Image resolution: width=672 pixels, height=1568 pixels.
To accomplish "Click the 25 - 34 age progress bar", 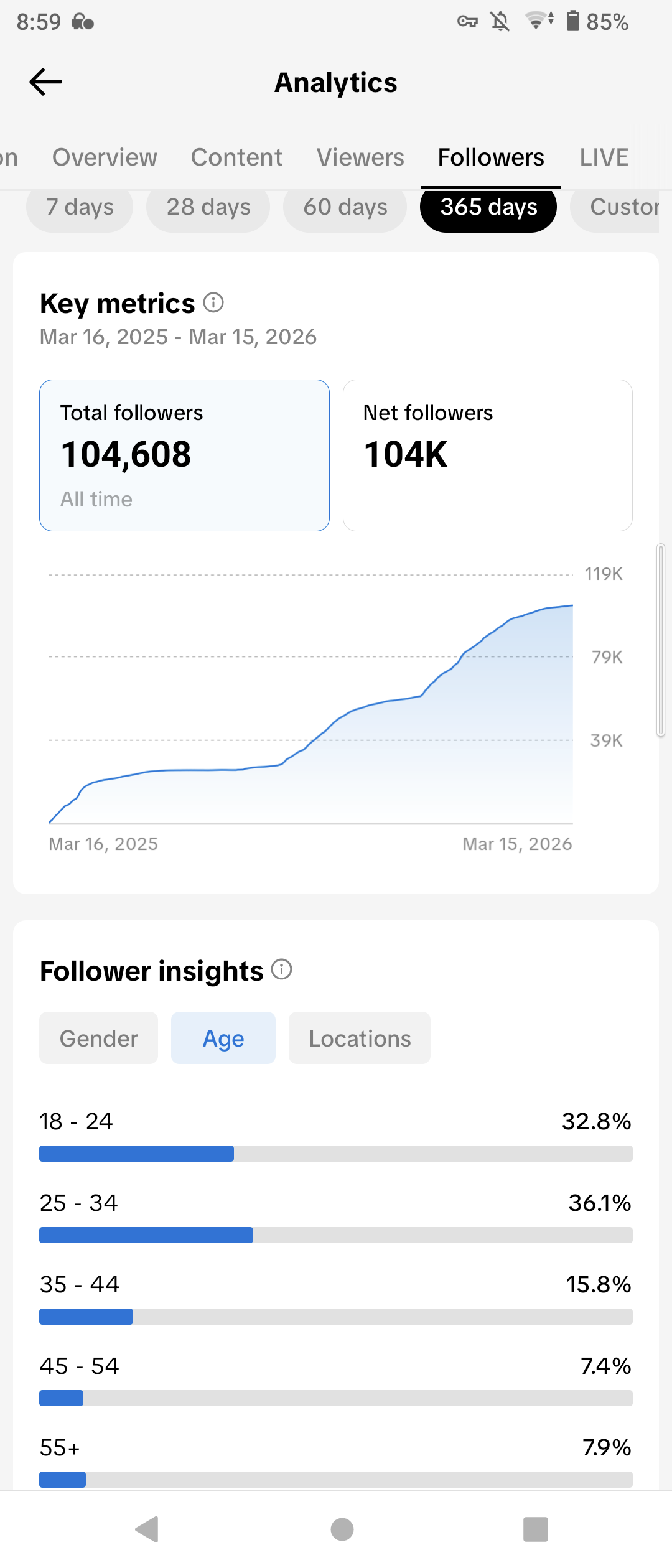I will [x=336, y=1235].
